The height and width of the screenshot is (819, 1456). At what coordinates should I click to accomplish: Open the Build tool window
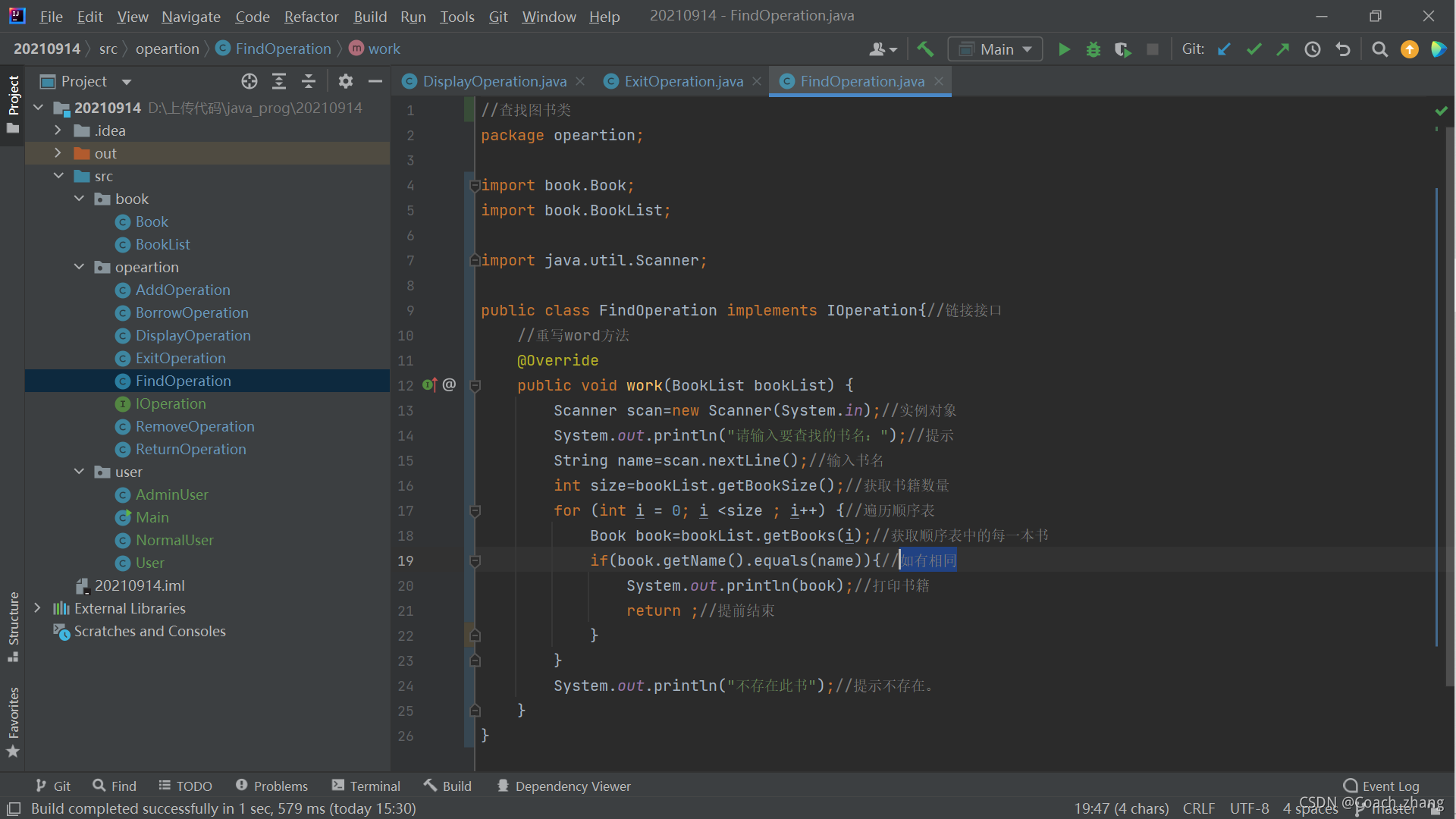point(448,786)
